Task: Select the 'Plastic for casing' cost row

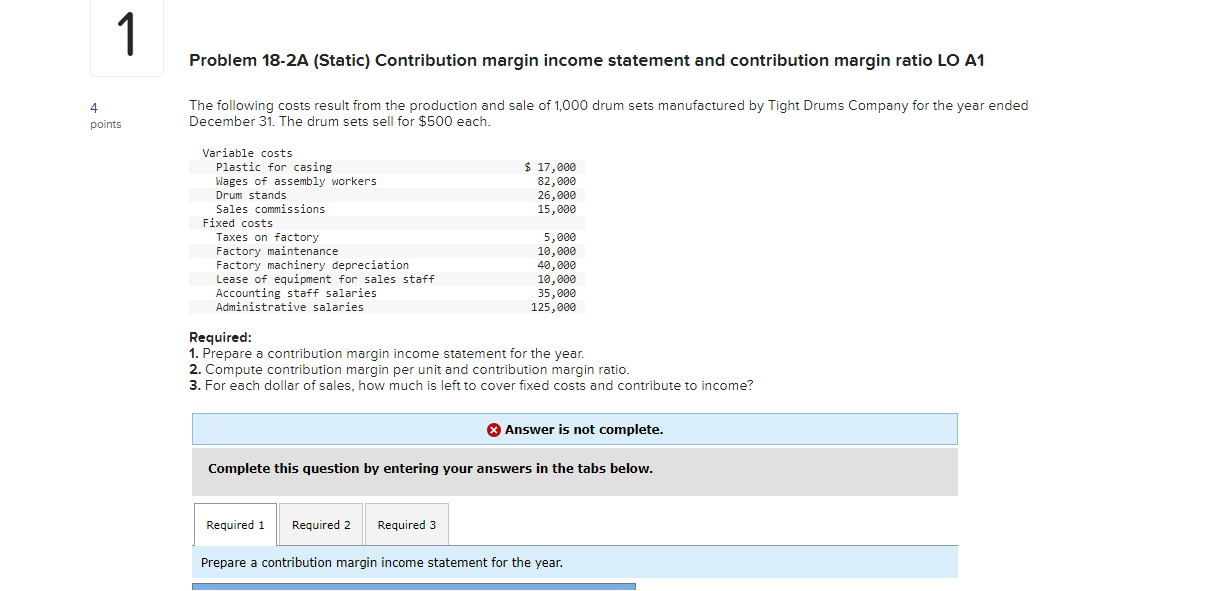Action: [389, 167]
